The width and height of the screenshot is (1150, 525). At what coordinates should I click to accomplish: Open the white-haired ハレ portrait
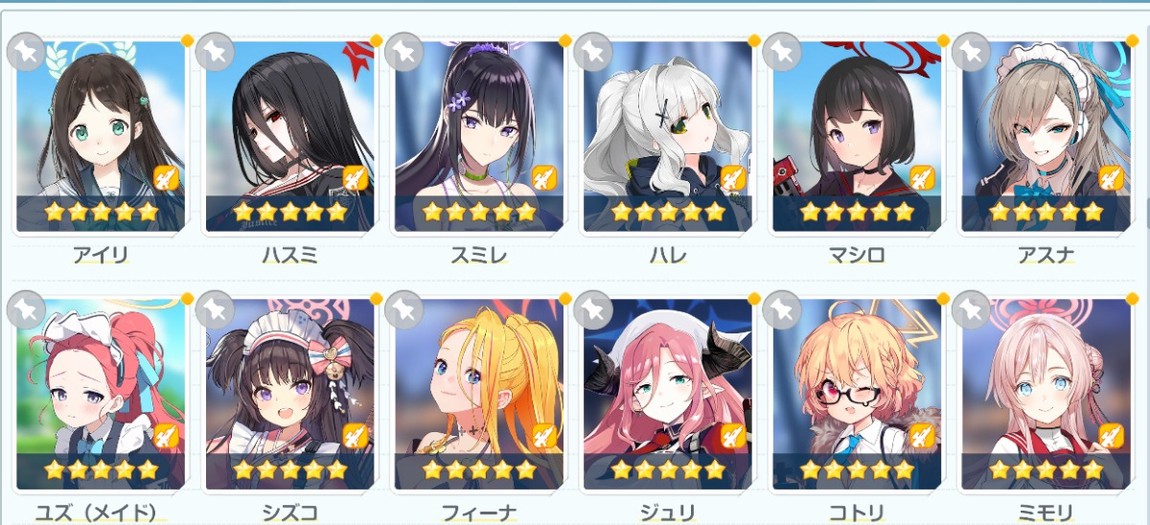[x=668, y=136]
